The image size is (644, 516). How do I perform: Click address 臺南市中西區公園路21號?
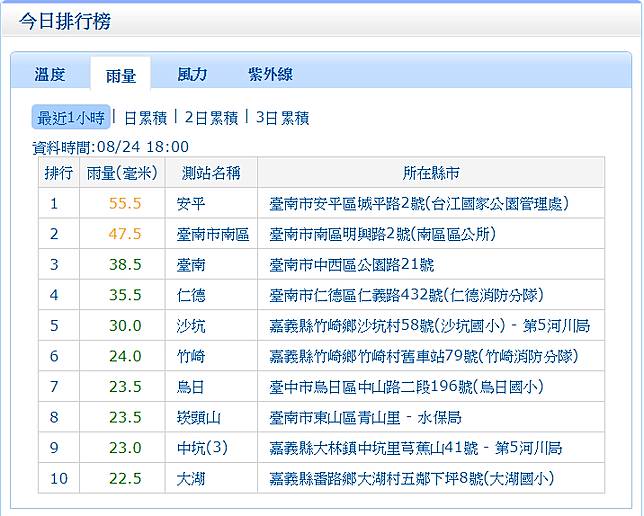click(352, 265)
